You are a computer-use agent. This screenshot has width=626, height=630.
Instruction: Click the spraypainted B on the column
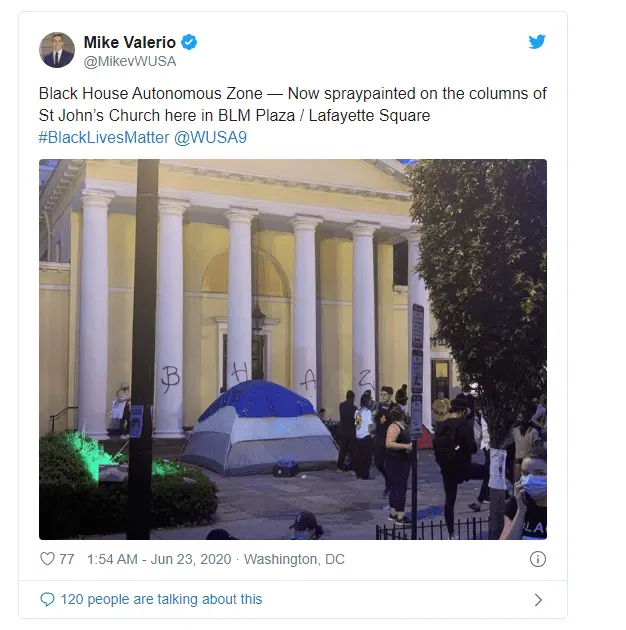click(170, 378)
